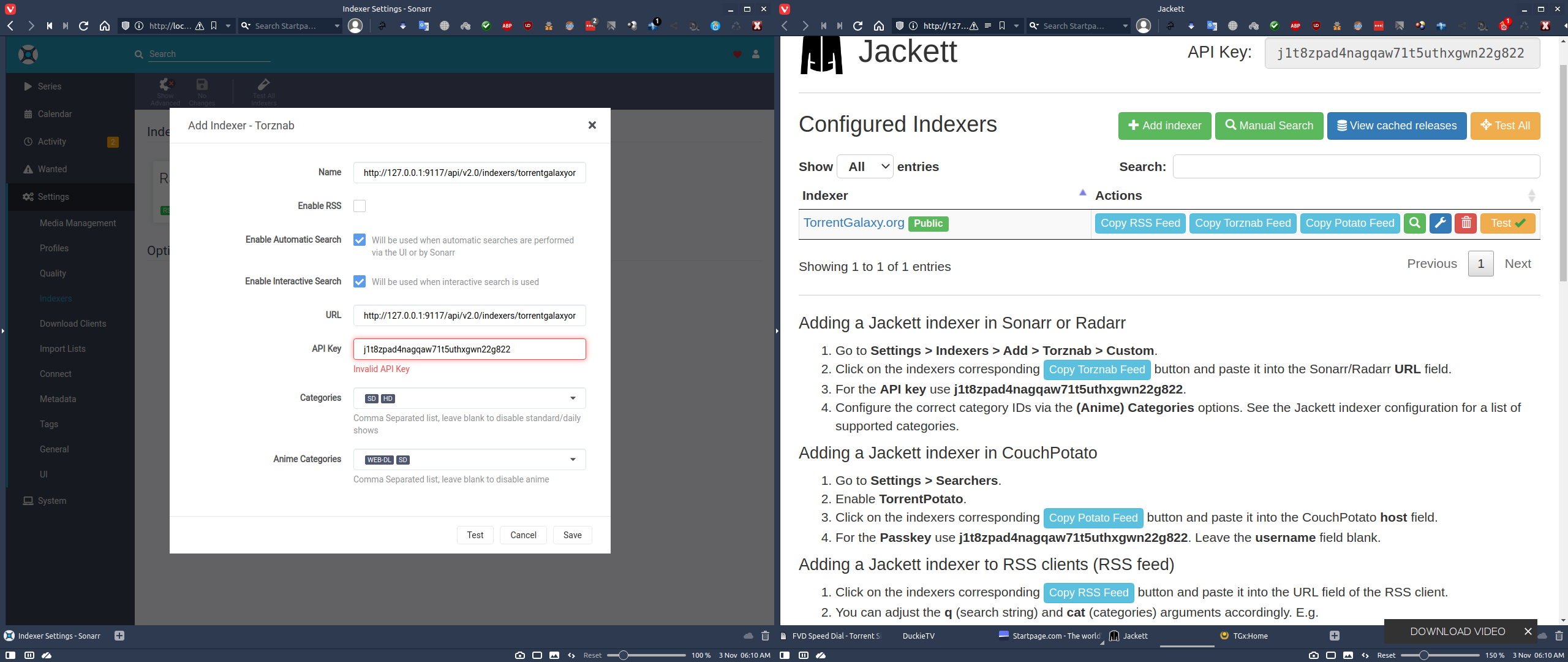Image resolution: width=1568 pixels, height=662 pixels.
Task: Click the Add indexer button in Jackett
Action: pyautogui.click(x=1165, y=126)
